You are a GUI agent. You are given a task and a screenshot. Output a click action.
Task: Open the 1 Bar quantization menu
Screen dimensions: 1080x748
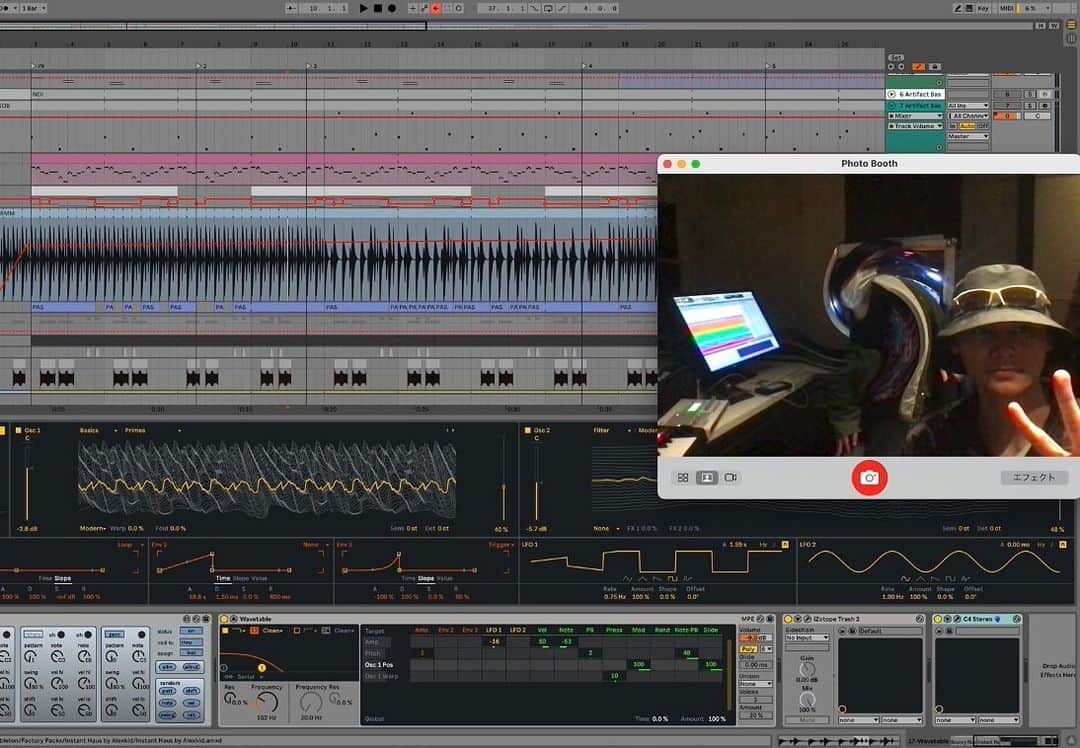coord(32,8)
